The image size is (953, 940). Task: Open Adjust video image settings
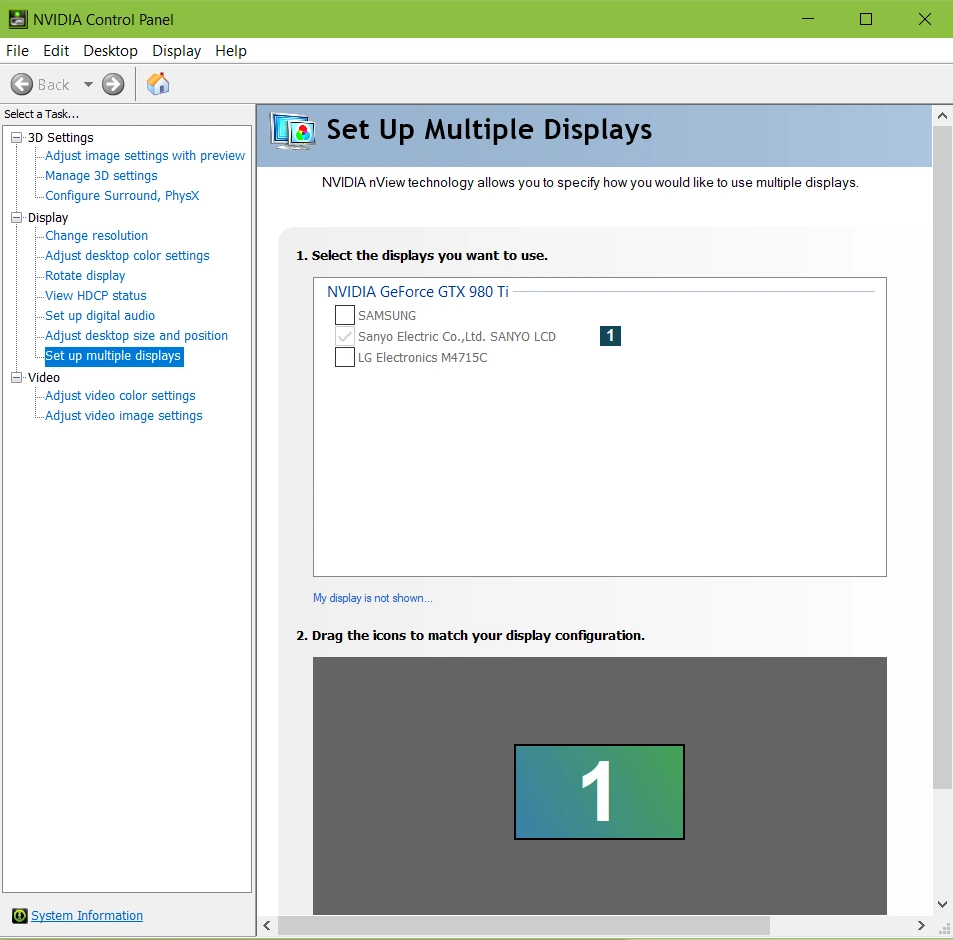(x=124, y=416)
